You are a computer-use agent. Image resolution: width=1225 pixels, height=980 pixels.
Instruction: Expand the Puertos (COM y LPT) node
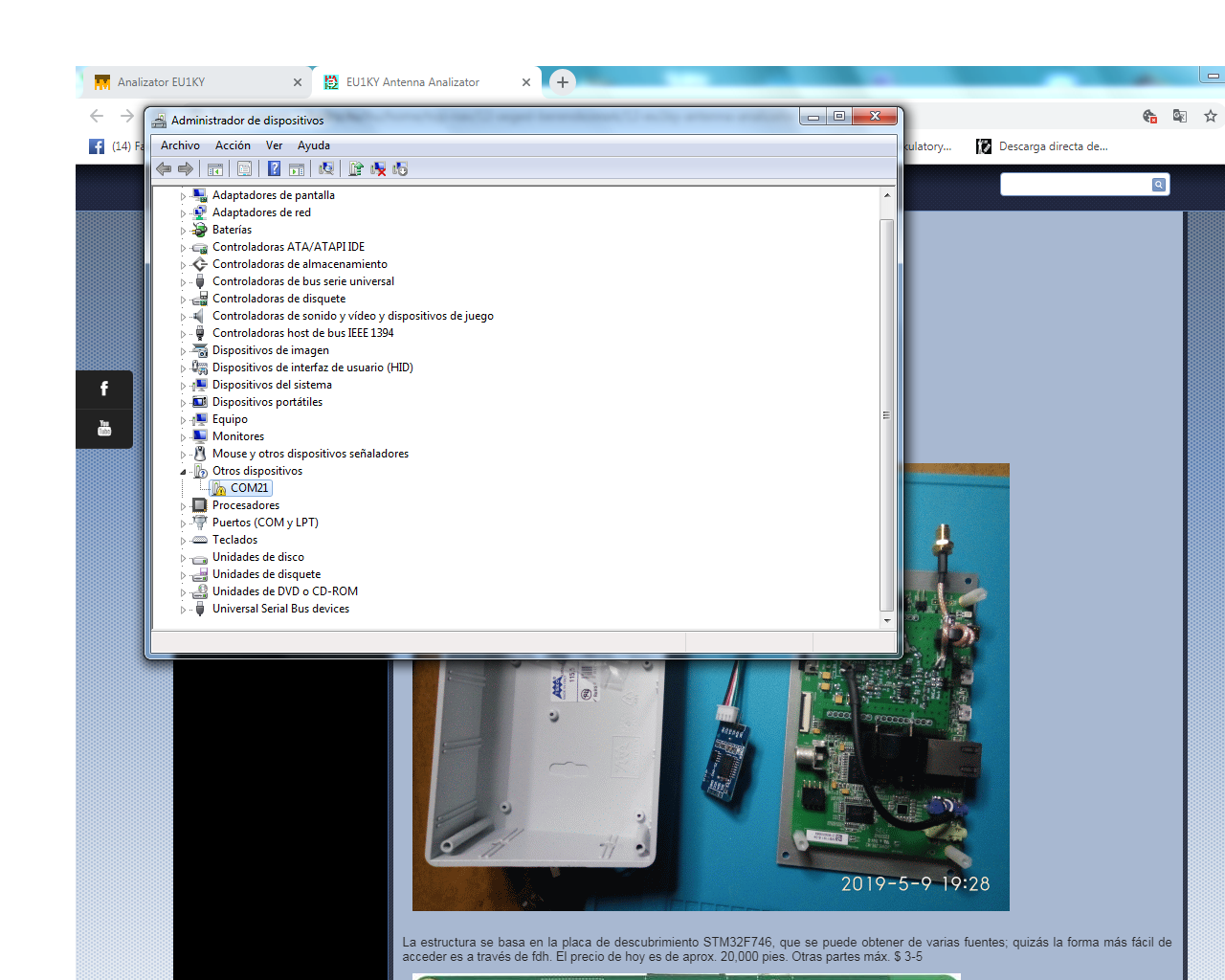click(x=184, y=523)
